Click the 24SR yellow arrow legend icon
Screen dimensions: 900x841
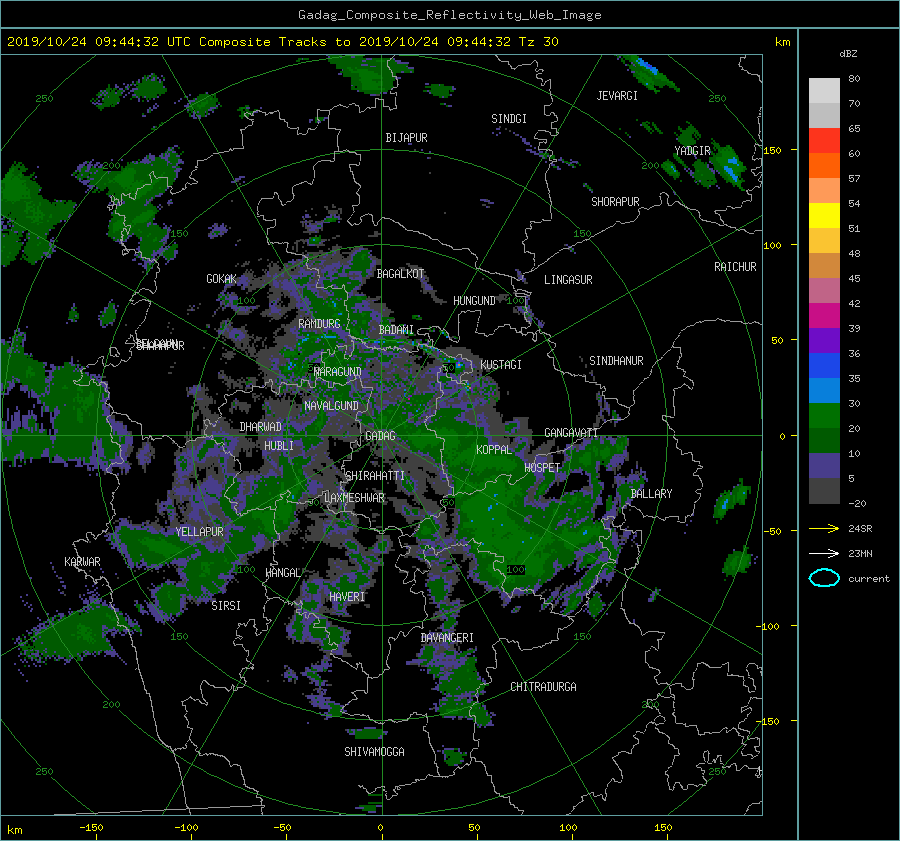click(824, 528)
